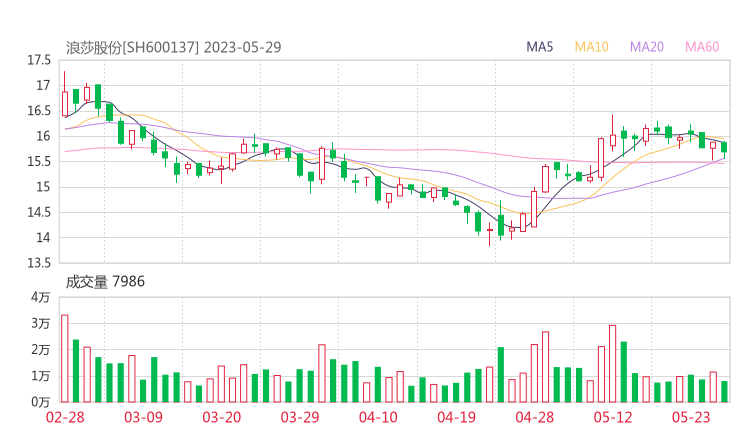
Task: Click the 1万 volume axis label
Action: [41, 376]
